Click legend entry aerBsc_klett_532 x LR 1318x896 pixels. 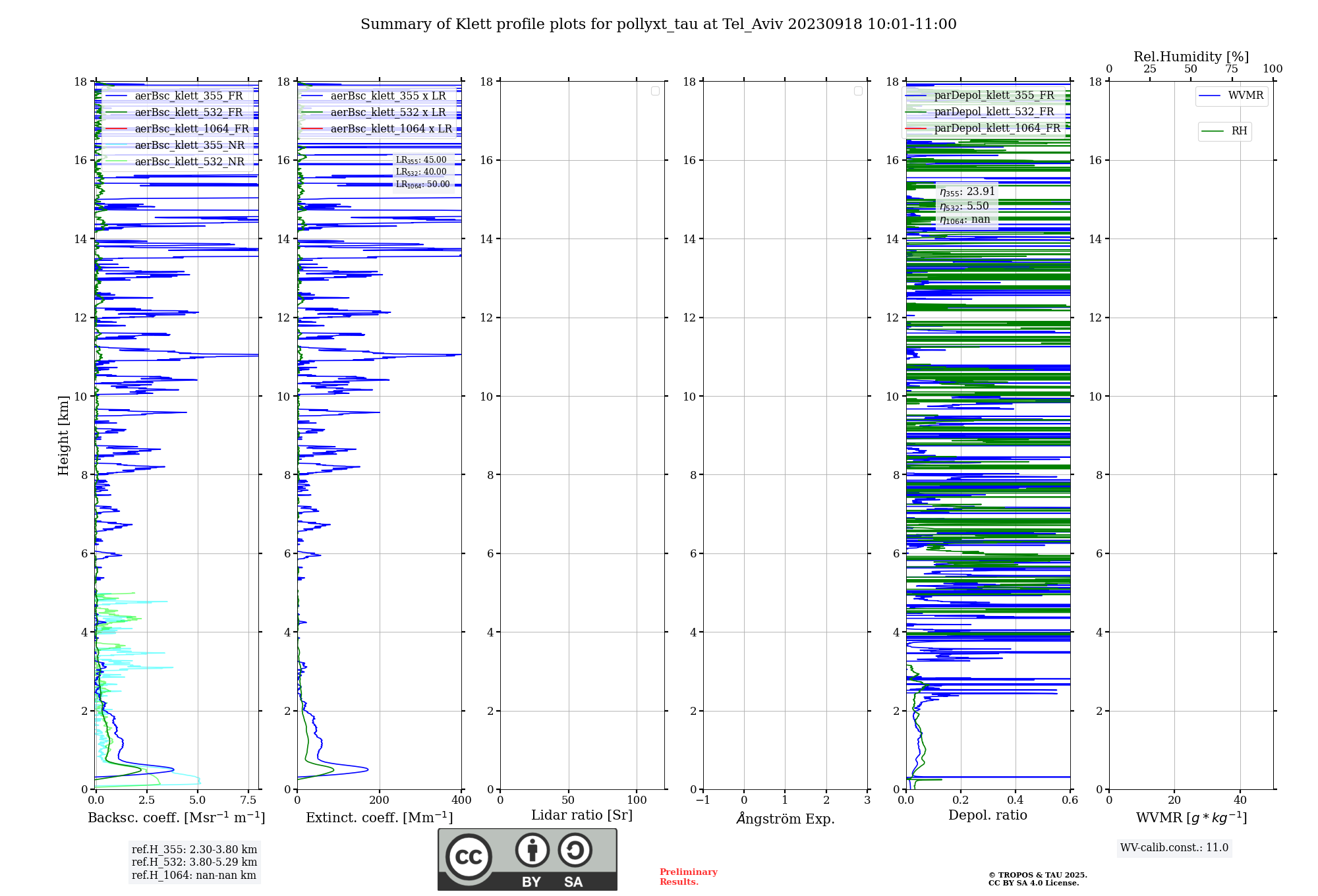[x=388, y=113]
